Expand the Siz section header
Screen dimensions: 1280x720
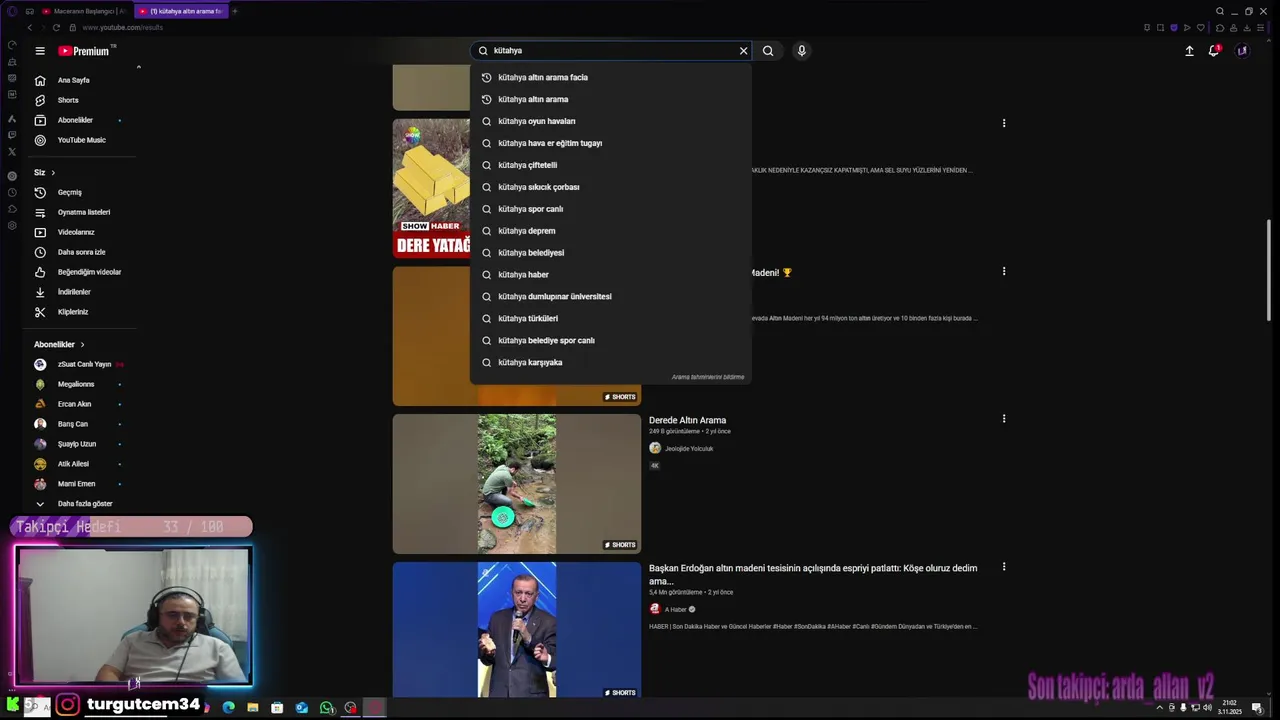(x=44, y=172)
